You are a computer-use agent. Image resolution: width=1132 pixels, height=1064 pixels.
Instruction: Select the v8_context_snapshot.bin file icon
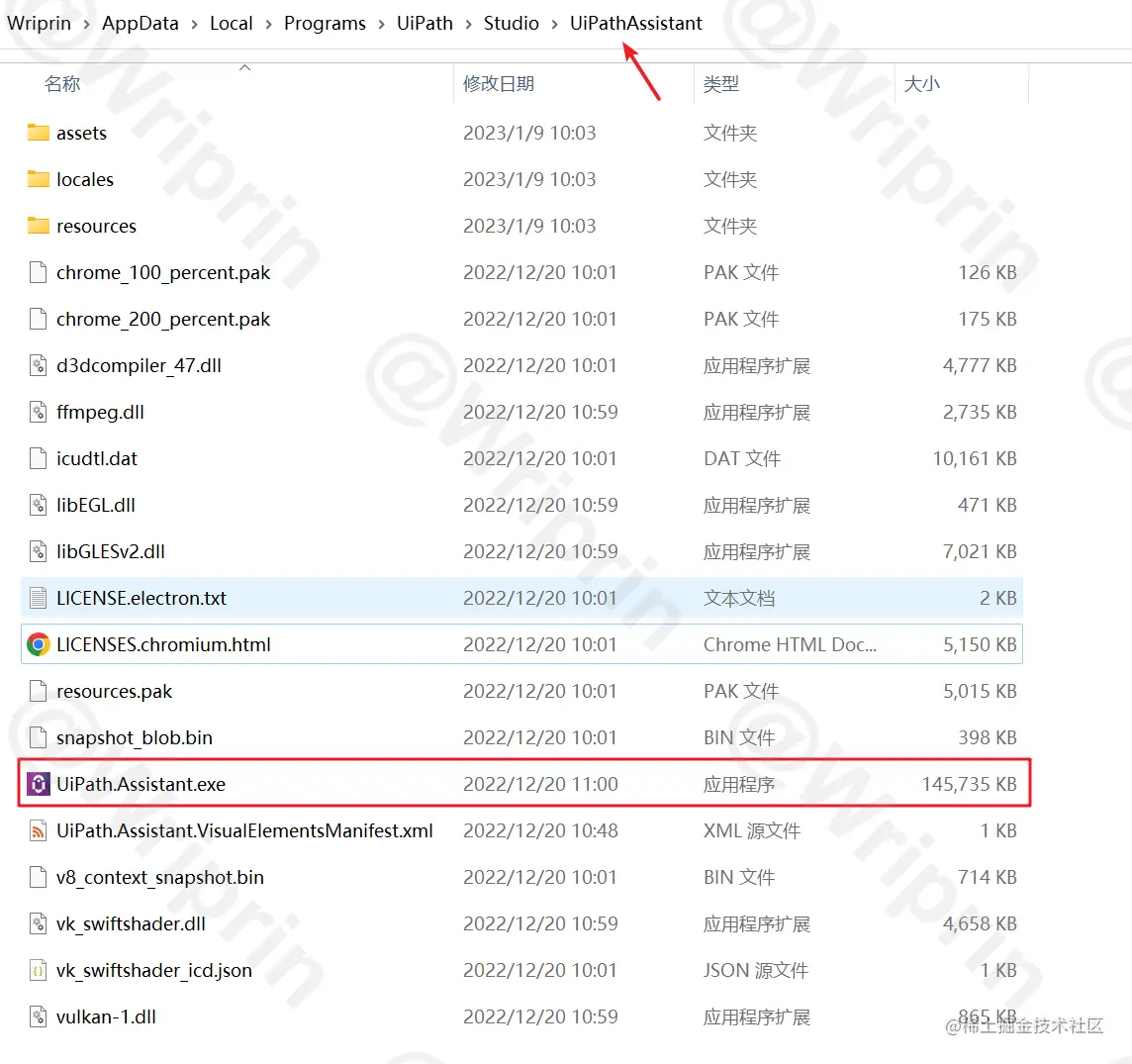tap(39, 877)
